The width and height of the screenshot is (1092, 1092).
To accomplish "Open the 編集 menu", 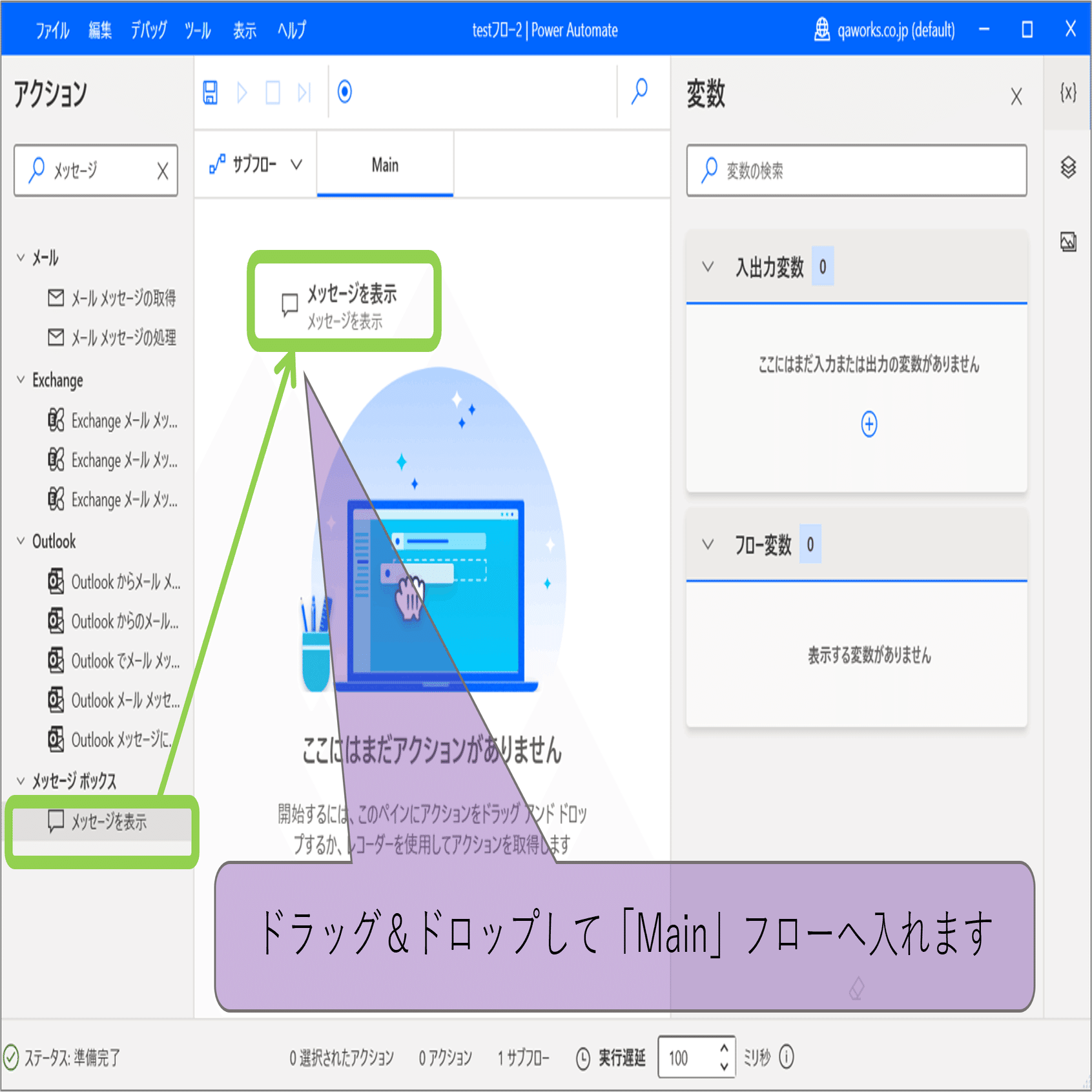I will pyautogui.click(x=100, y=30).
